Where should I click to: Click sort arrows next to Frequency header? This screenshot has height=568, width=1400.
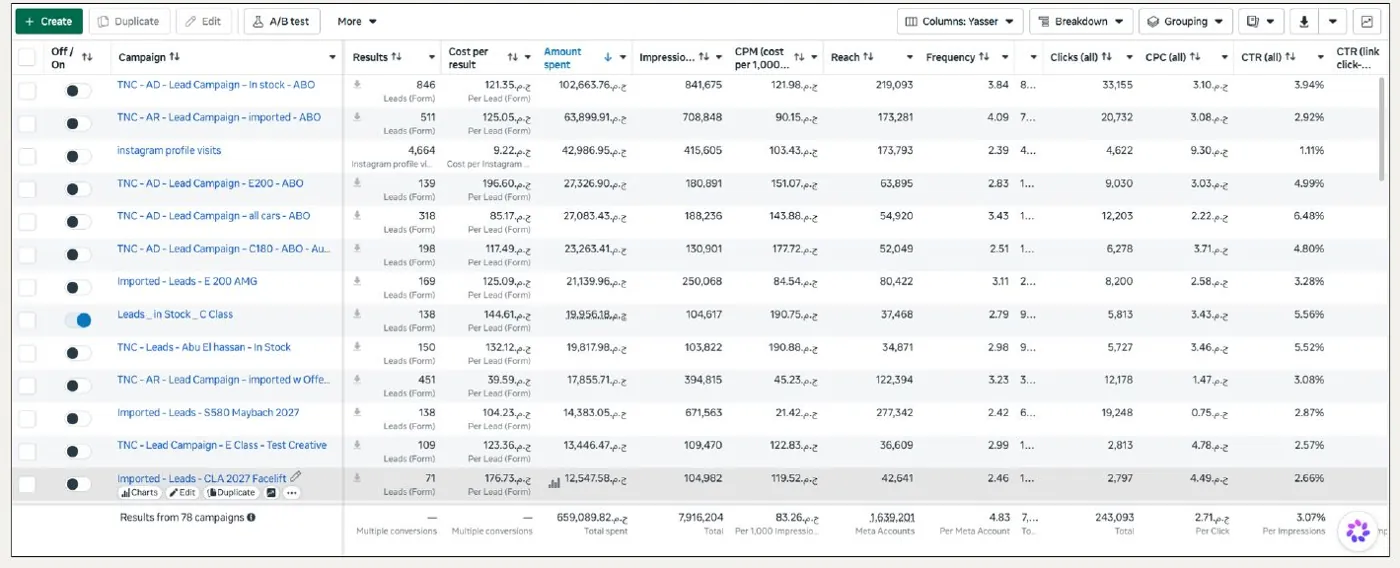[x=984, y=57]
